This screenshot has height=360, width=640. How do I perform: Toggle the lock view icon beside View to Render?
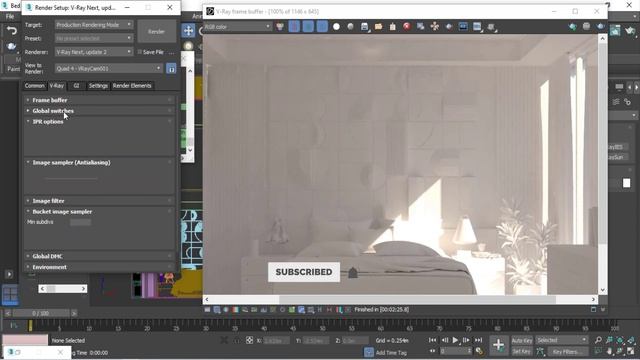pyautogui.click(x=171, y=69)
